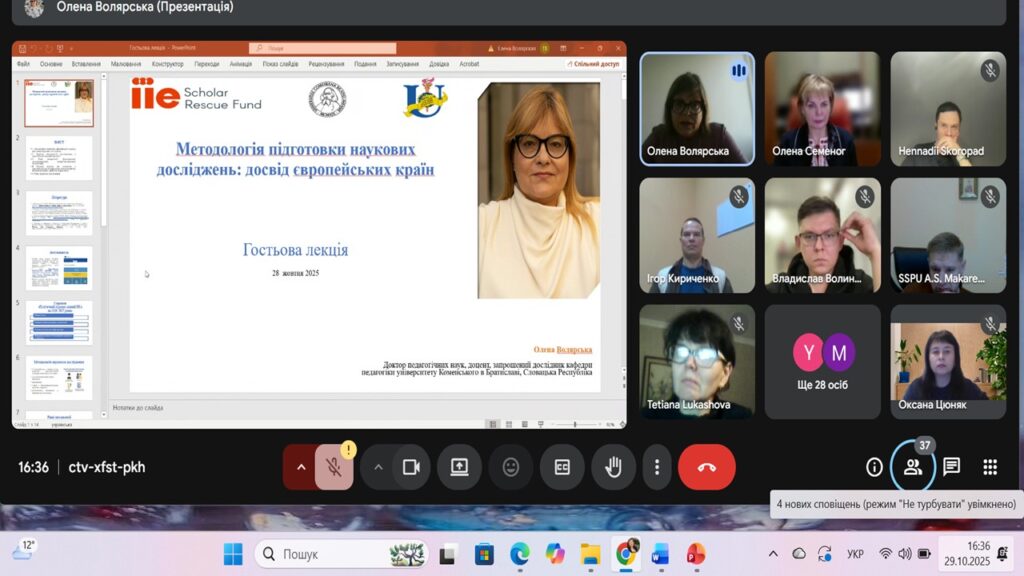The image size is (1024, 576).
Task: Expand video settings chevron beside camera
Action: point(378,467)
